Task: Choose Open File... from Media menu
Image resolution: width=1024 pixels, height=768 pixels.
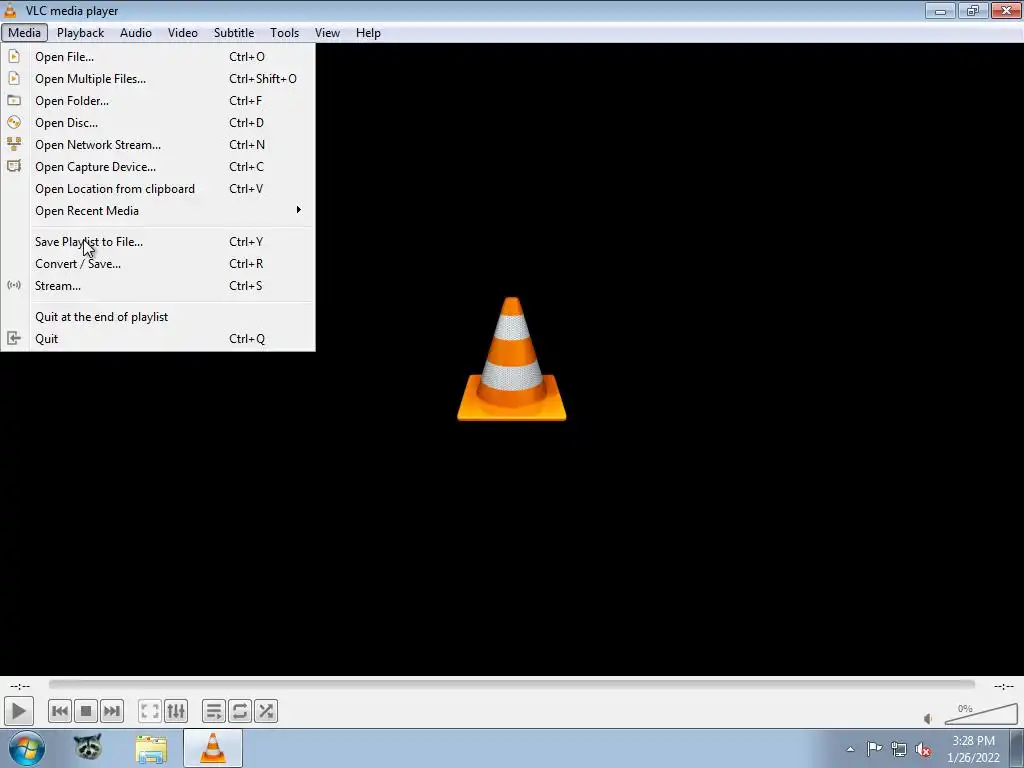Action: click(158, 57)
